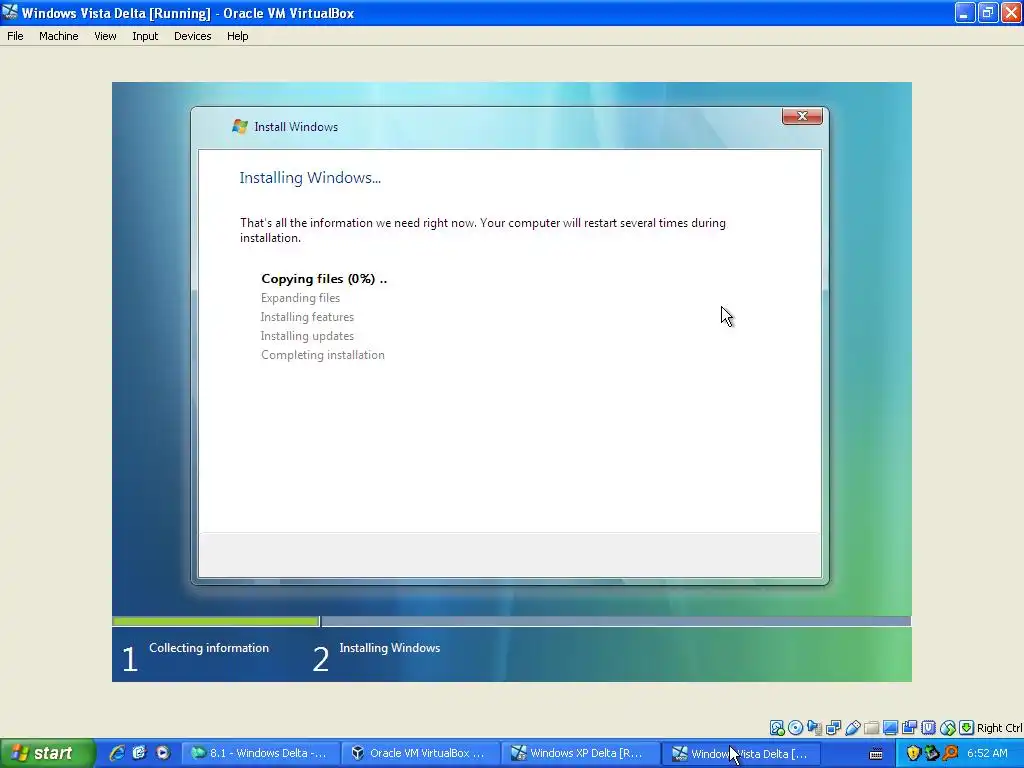The width and height of the screenshot is (1024, 768).
Task: Switch to Oracle VM VirtualBox manager taskbar button
Action: tap(420, 753)
